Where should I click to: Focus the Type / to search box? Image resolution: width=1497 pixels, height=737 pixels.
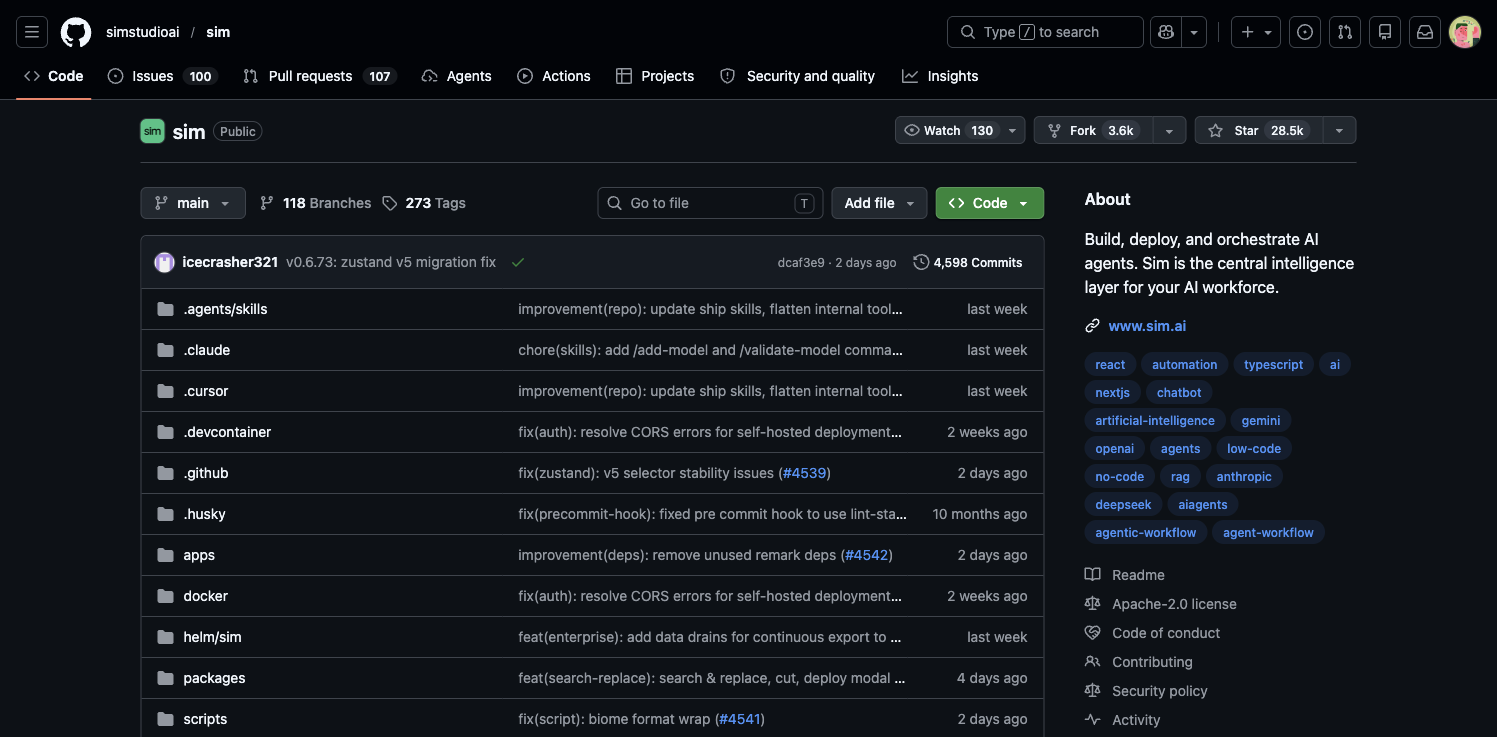click(1045, 32)
